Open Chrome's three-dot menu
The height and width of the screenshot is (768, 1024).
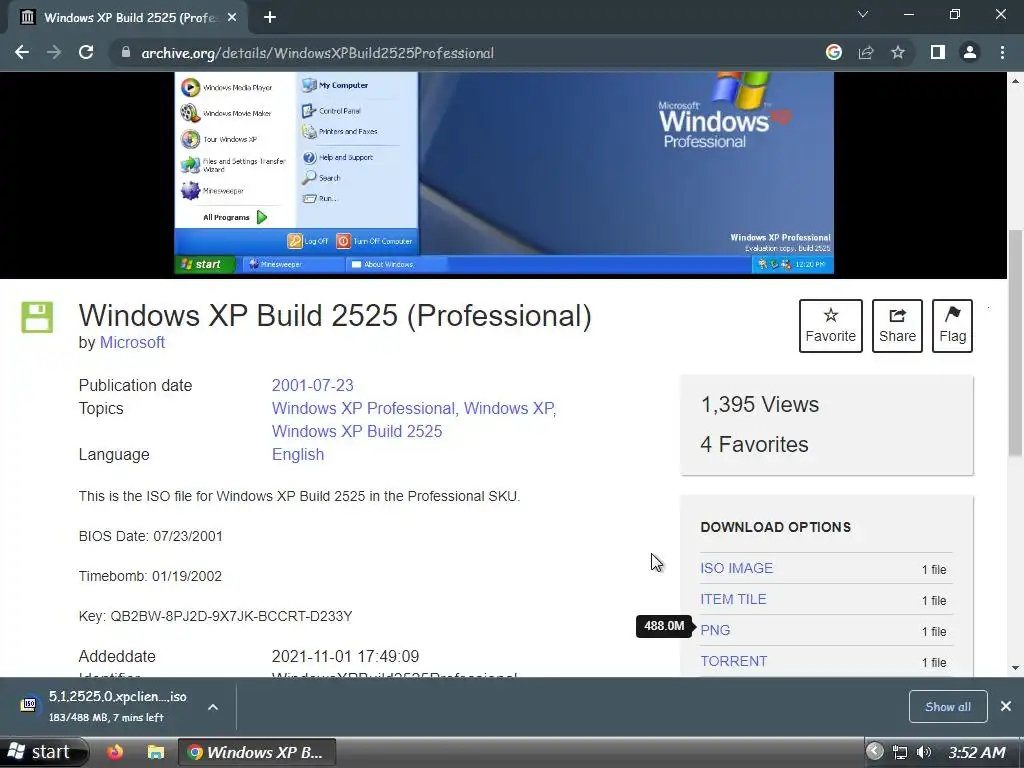click(1002, 52)
